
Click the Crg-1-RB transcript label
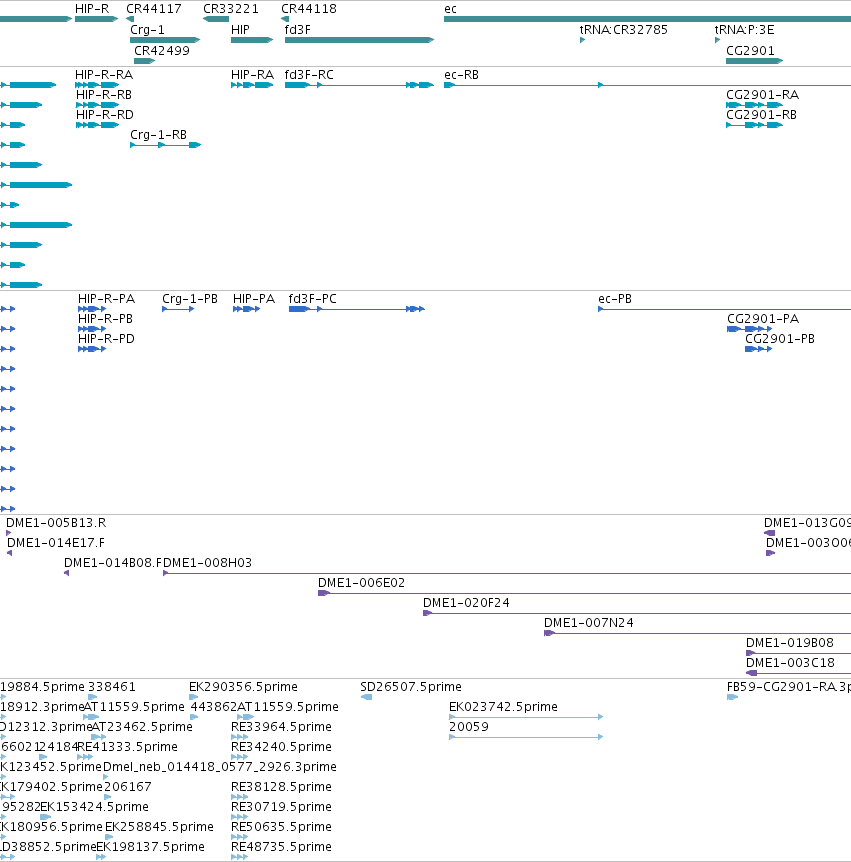coord(158,135)
